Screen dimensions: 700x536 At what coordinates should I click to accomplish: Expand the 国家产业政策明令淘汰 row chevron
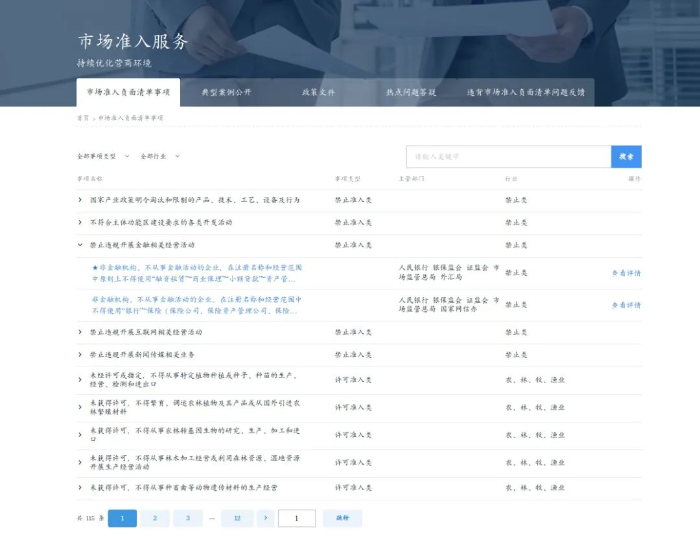coord(80,200)
